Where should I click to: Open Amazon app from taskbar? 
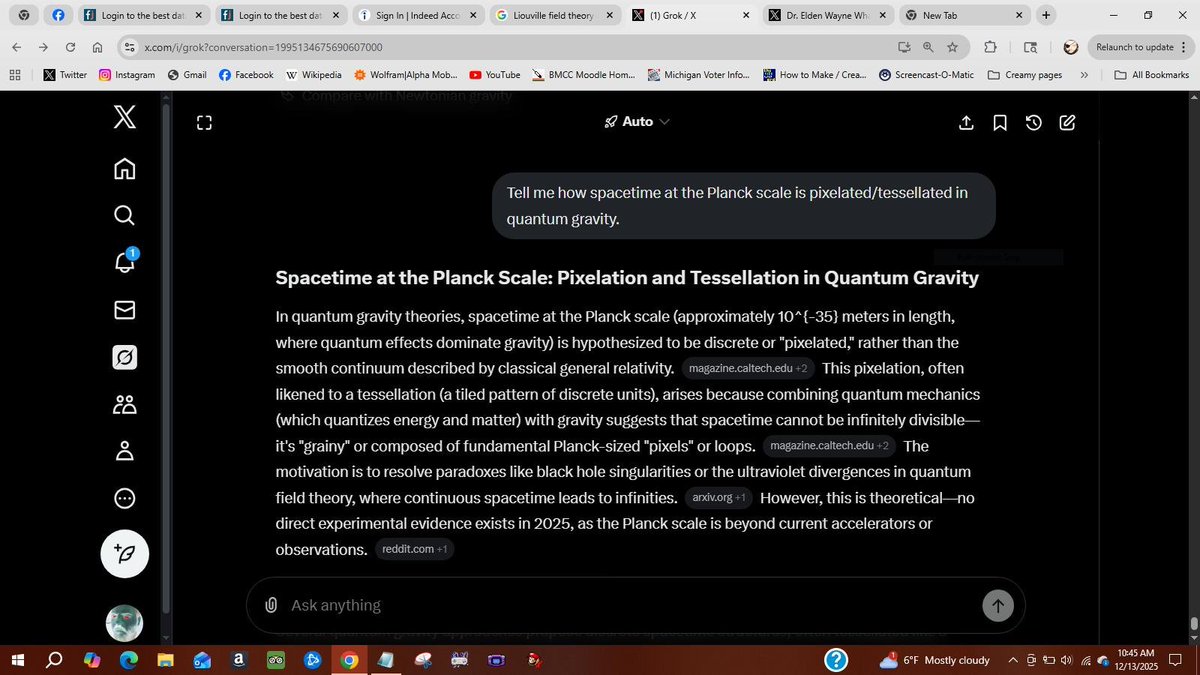coord(239,660)
